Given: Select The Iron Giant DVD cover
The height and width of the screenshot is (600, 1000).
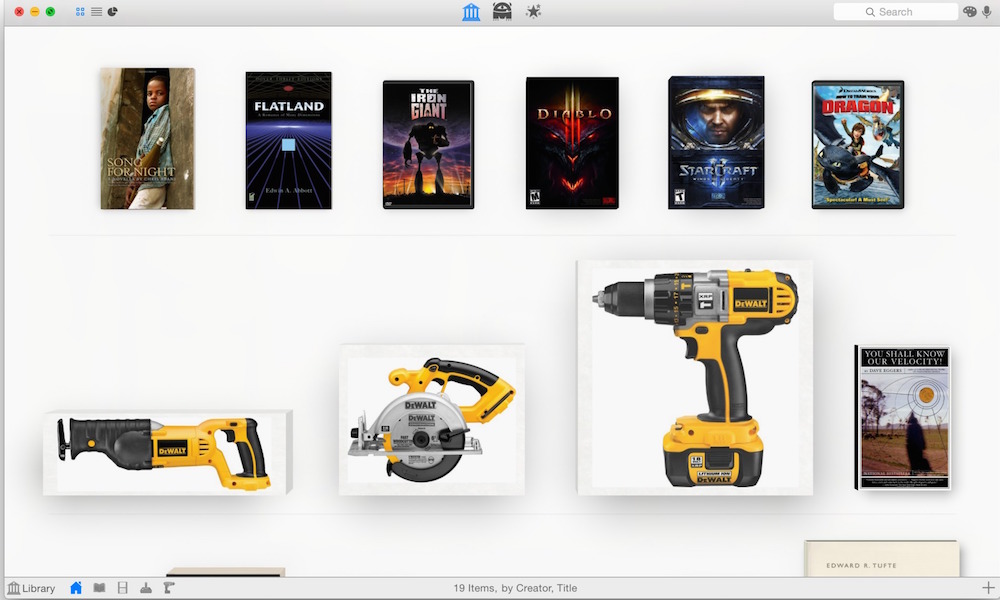Looking at the screenshot, I should pyautogui.click(x=428, y=144).
